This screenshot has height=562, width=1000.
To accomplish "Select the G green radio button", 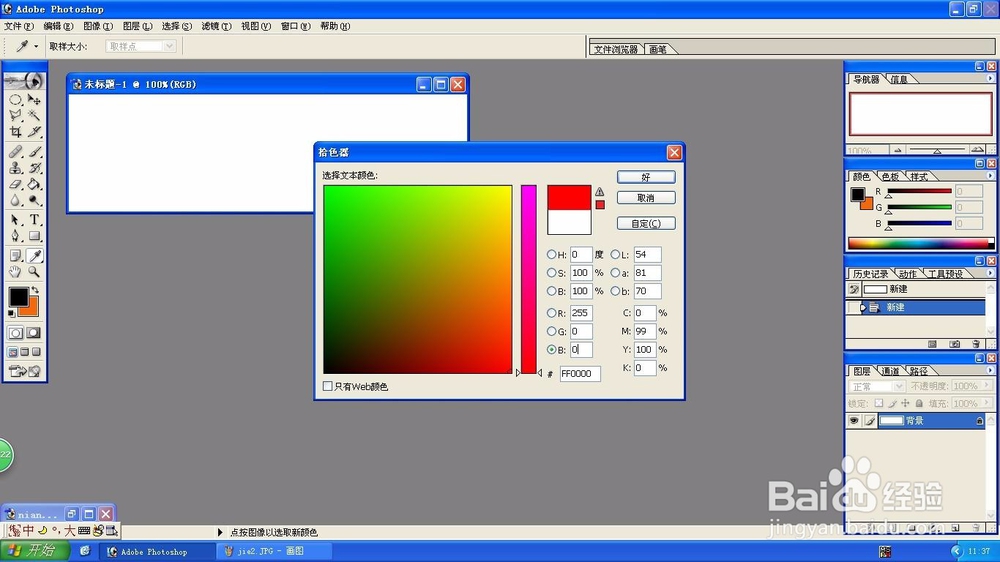I will (x=551, y=331).
